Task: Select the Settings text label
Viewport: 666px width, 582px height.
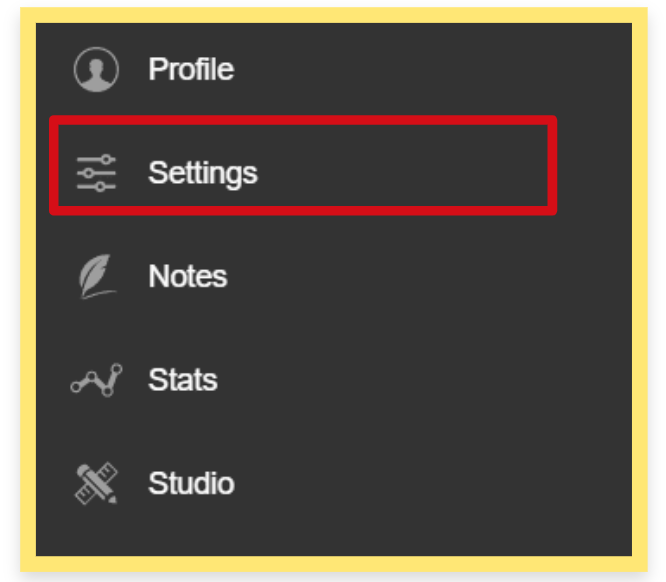Action: tap(202, 173)
